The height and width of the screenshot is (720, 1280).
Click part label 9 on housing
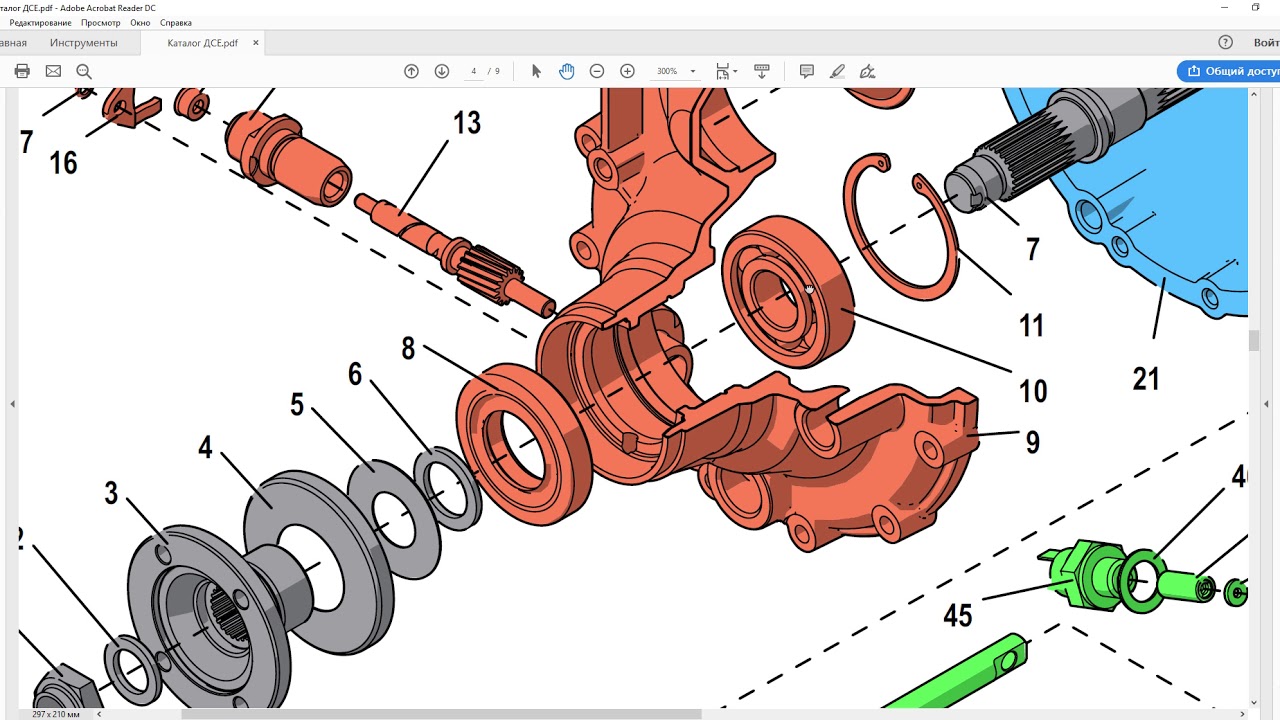tap(1033, 443)
